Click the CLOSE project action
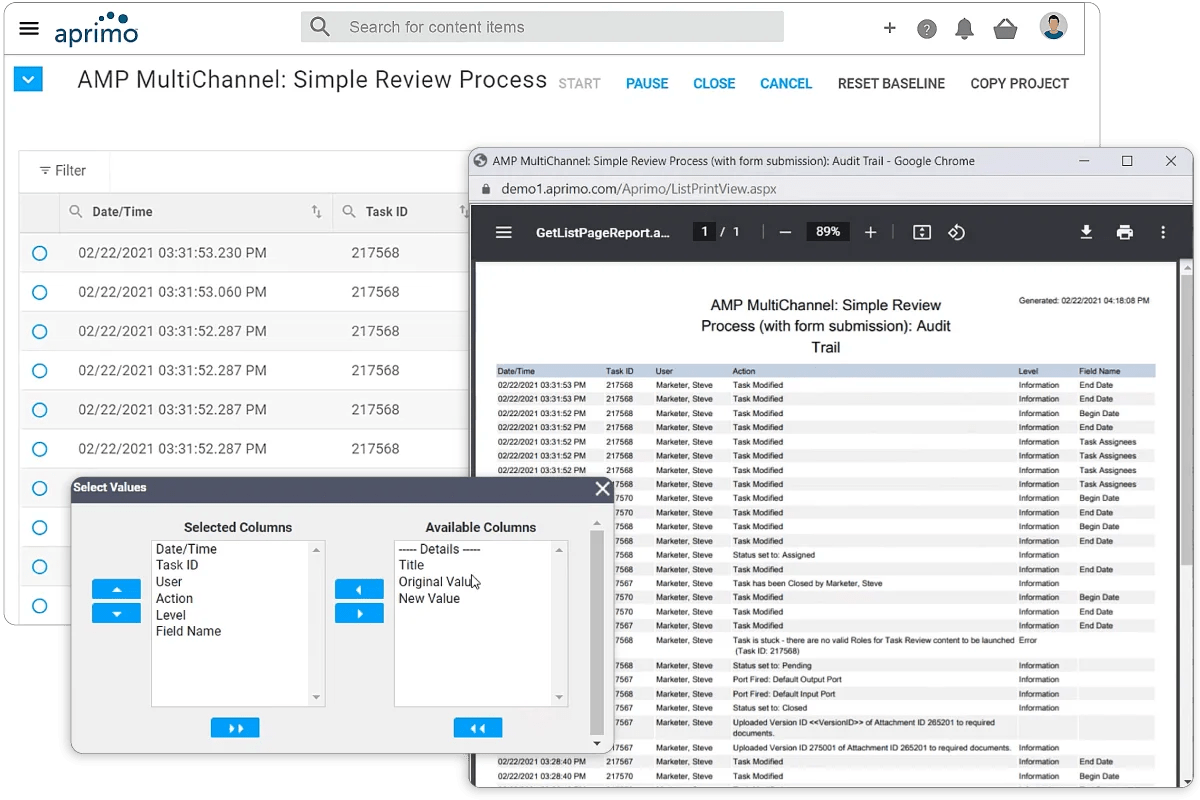 (x=714, y=84)
